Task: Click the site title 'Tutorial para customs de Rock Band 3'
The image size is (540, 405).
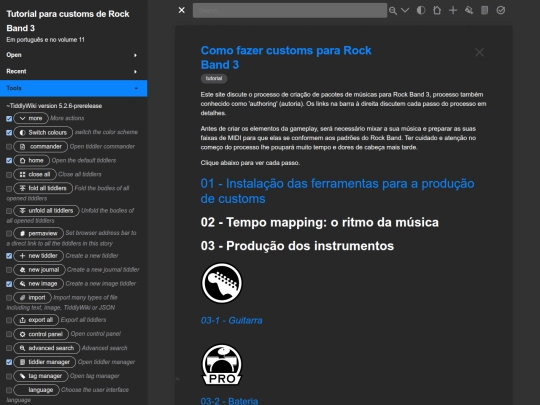Action: [x=68, y=21]
